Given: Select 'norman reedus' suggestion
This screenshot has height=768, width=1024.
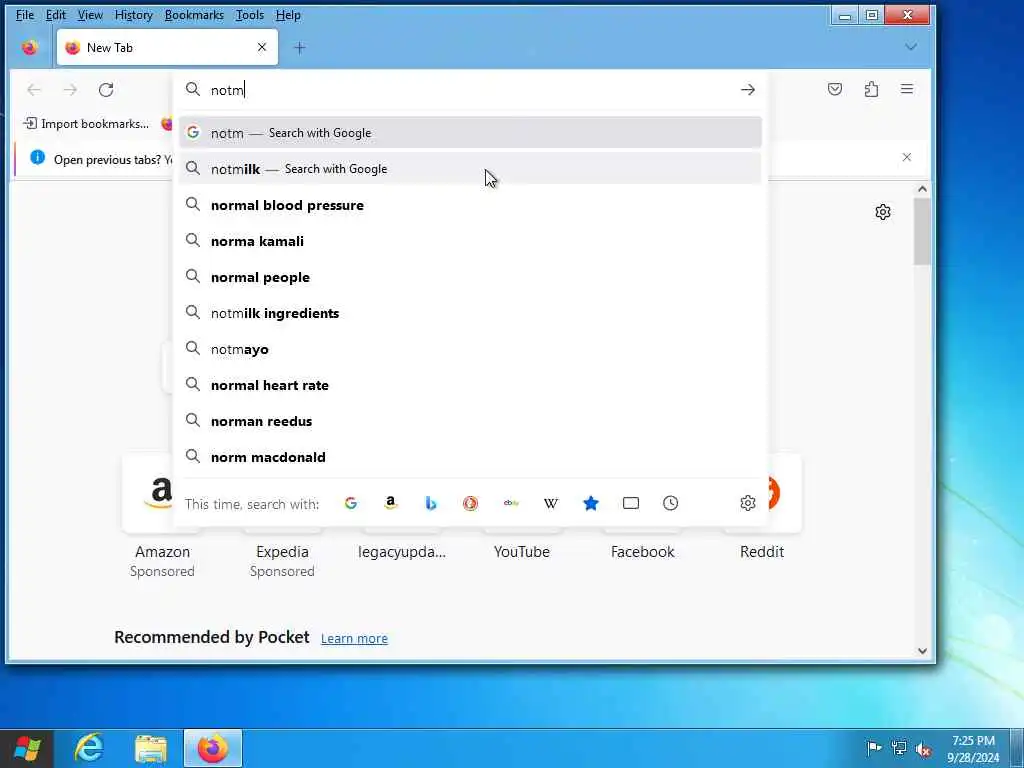Looking at the screenshot, I should [x=470, y=421].
